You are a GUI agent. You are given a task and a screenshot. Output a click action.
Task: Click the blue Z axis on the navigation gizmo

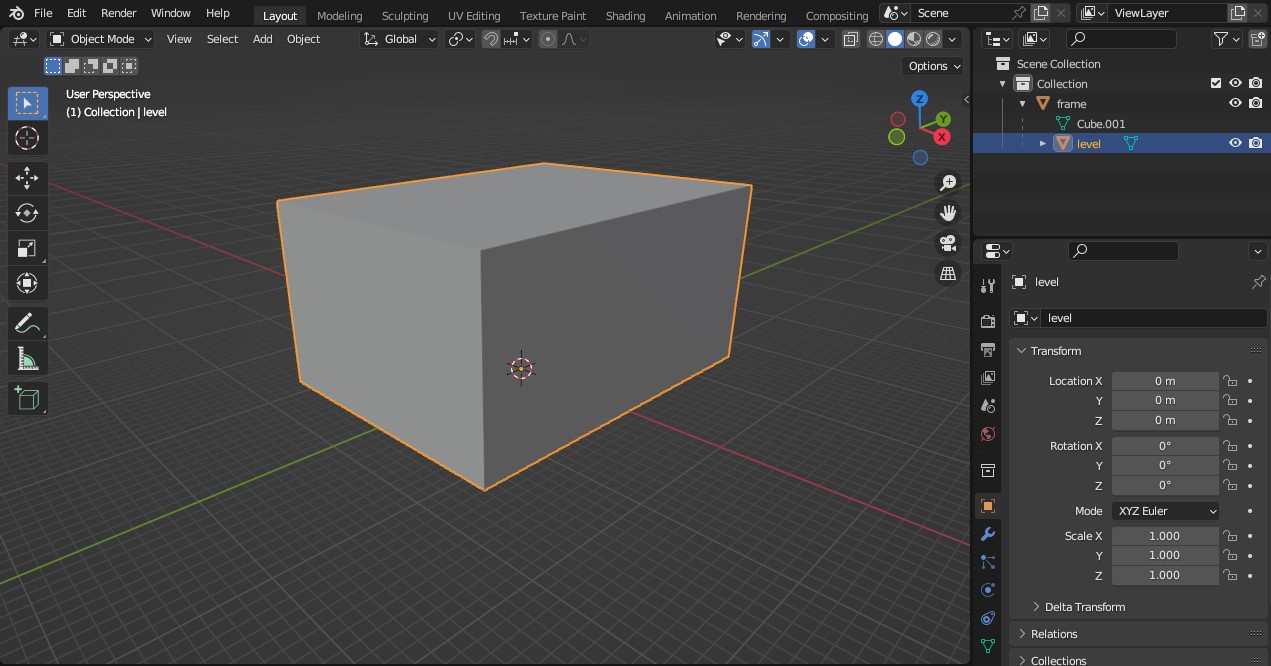click(x=919, y=99)
